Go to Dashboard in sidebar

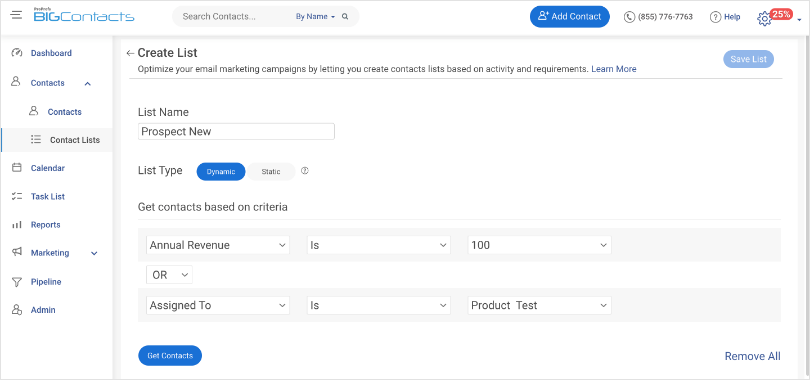(x=51, y=53)
